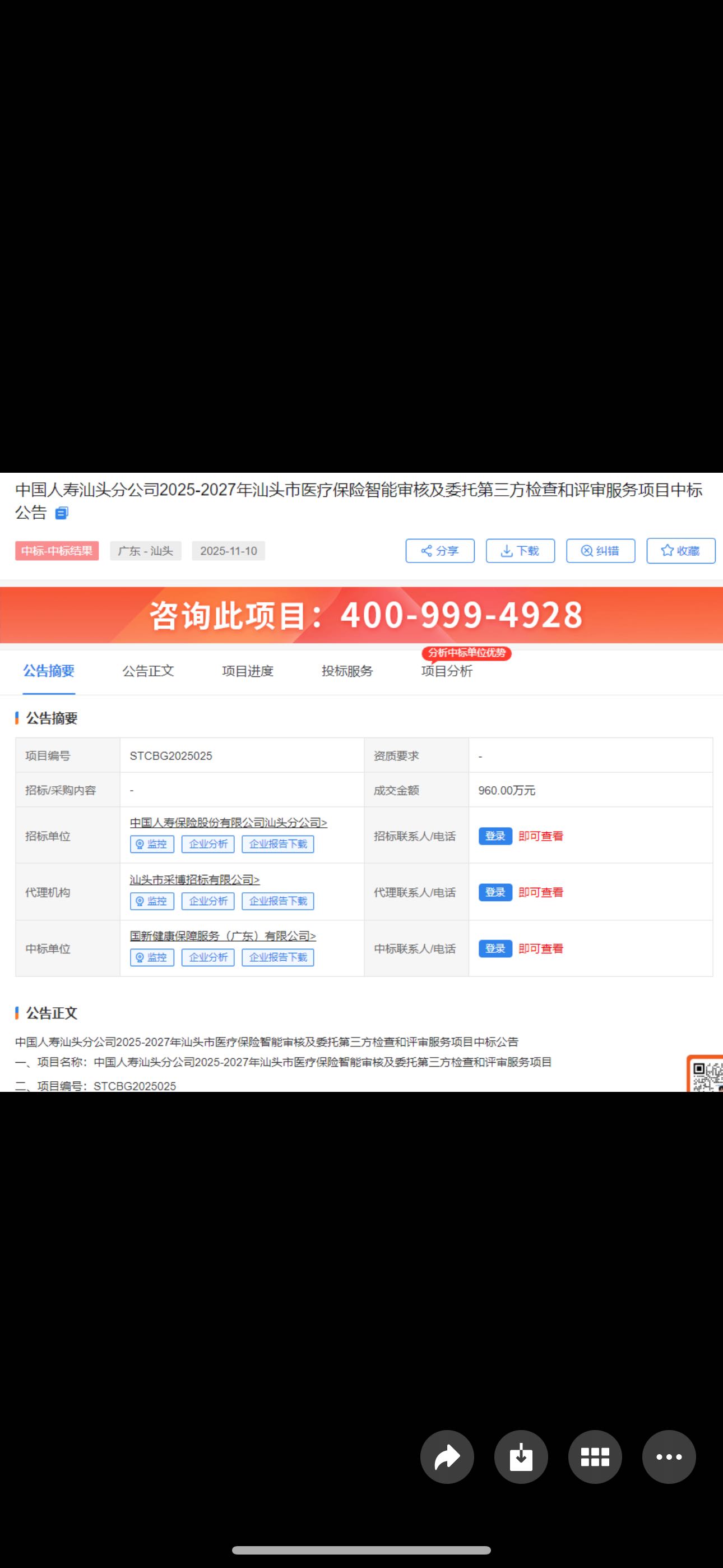The height and width of the screenshot is (1568, 723).
Task: Switch to the 公告摘要 tab
Action: point(49,671)
